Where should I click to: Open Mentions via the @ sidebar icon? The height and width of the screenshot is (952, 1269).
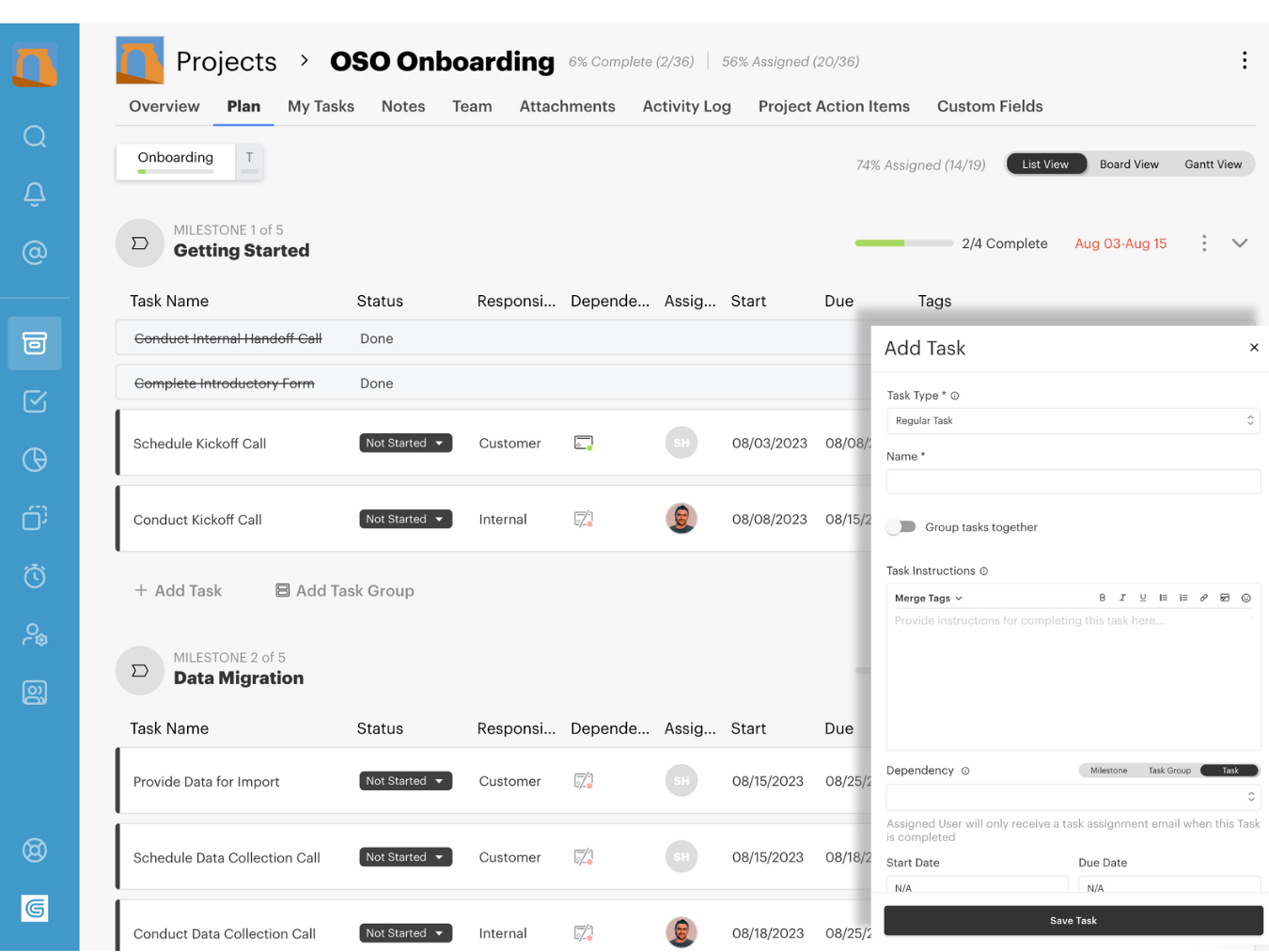(x=35, y=252)
